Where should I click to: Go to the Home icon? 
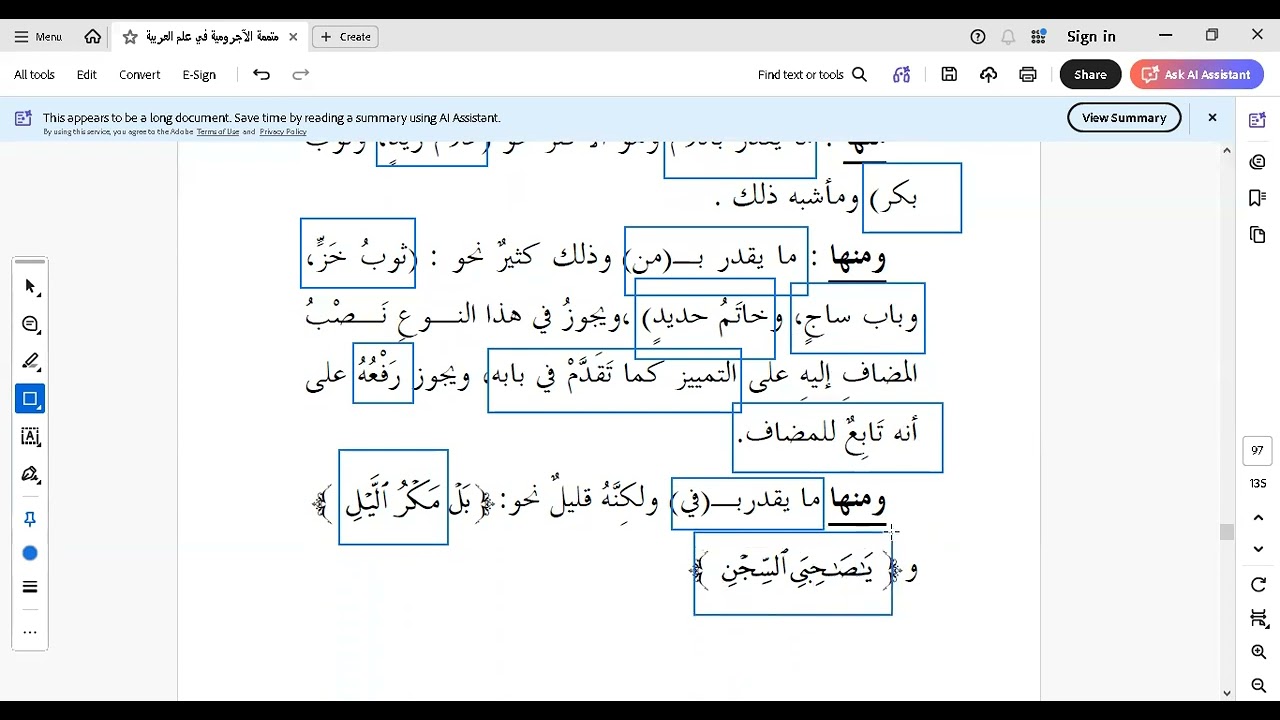click(93, 37)
